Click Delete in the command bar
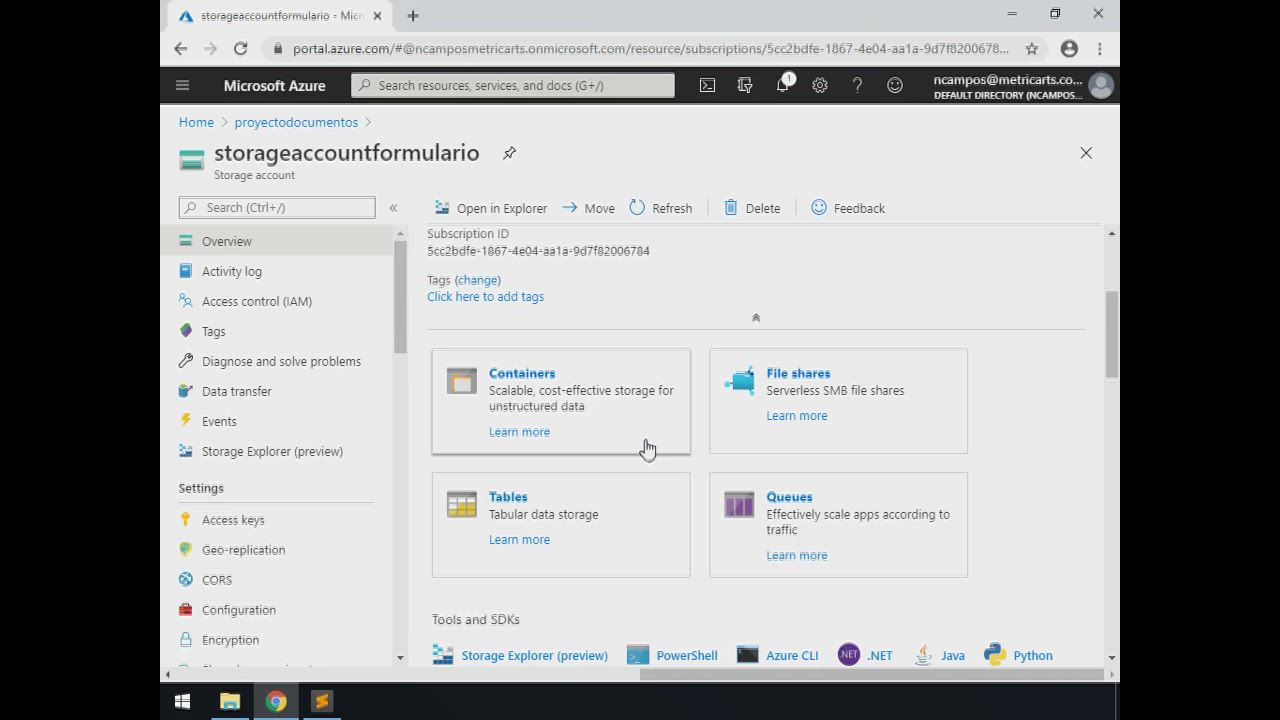 [752, 208]
